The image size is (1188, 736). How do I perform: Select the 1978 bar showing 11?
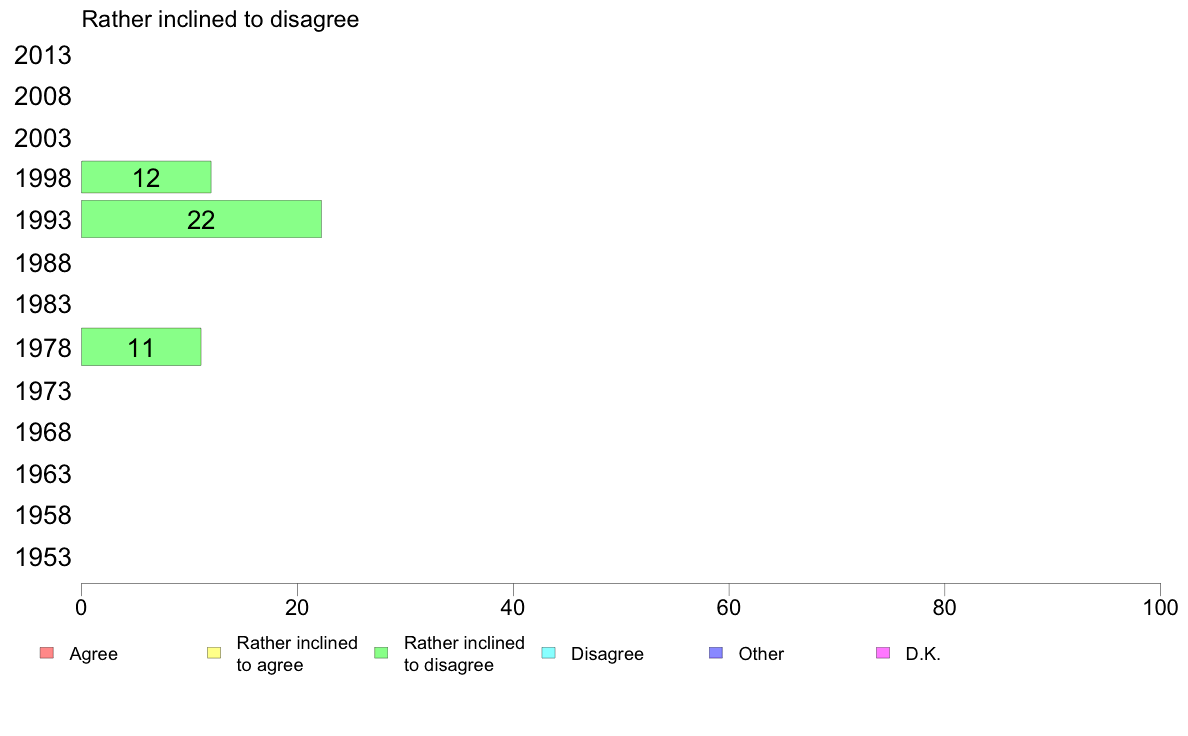141,347
